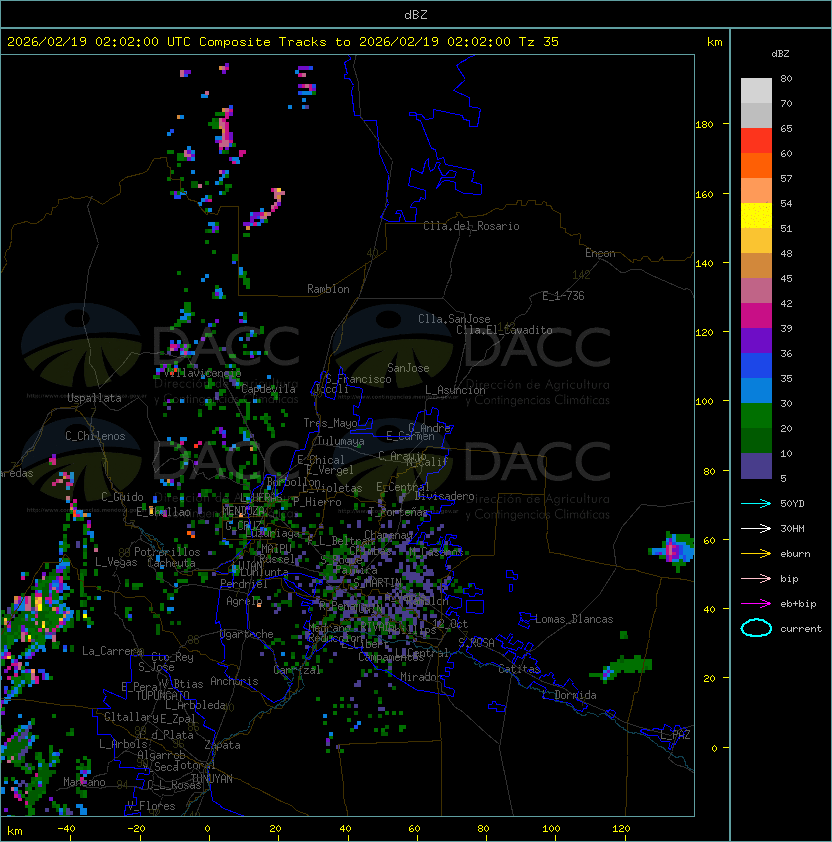Click the 'Tz 35' threshold text
This screenshot has height=842, width=832.
coord(539,42)
